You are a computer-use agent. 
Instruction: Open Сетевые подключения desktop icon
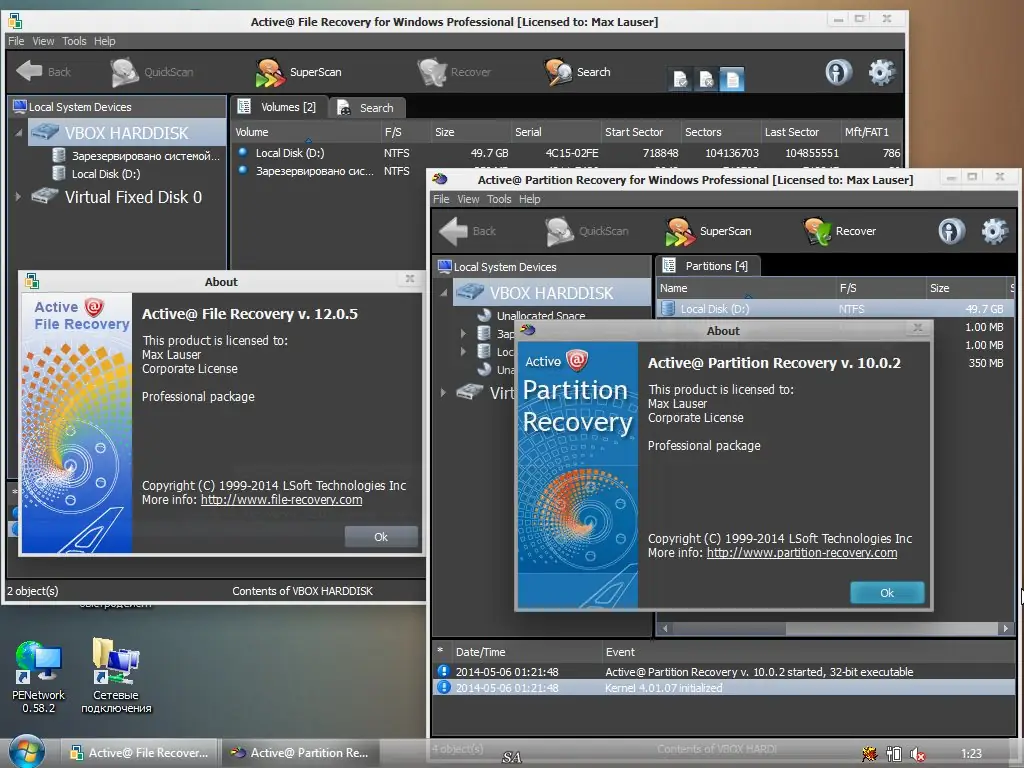(x=116, y=677)
